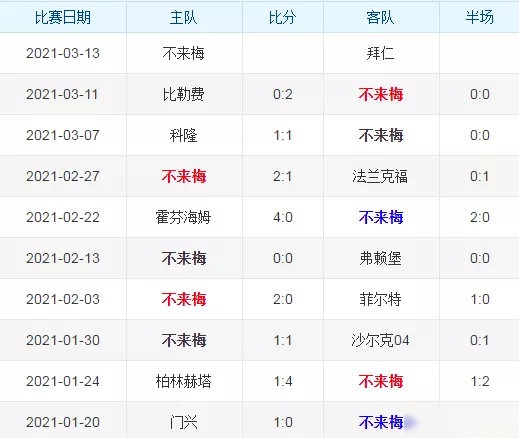Click home team 不来梅 in 2021-02-13 row
This screenshot has width=519, height=438.
click(x=184, y=258)
